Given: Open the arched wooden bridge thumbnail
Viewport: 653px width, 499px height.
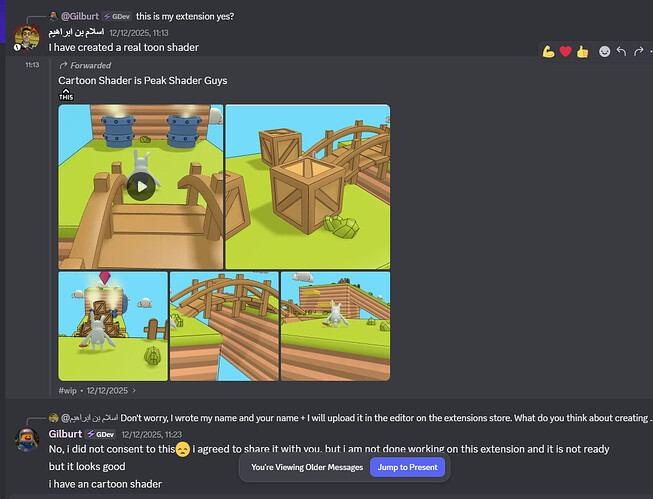Looking at the screenshot, I should click(224, 326).
